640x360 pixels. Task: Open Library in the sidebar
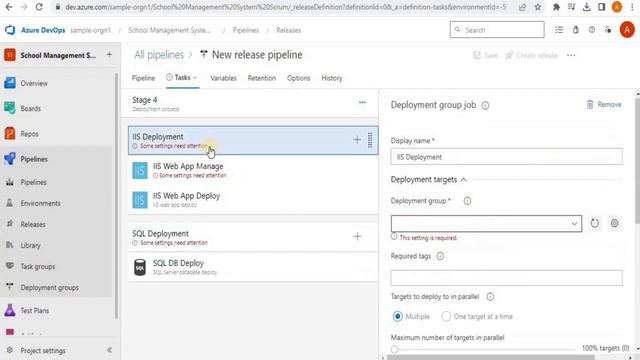[x=30, y=245]
